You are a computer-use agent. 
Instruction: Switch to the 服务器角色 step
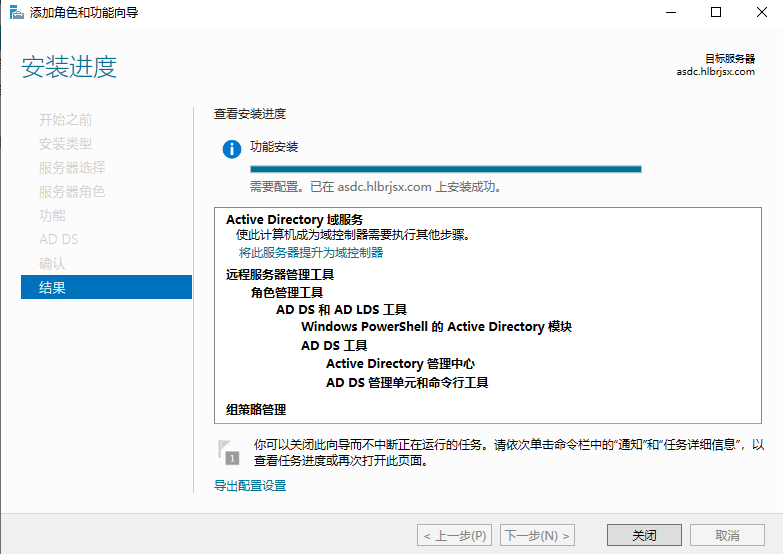[x=72, y=192]
